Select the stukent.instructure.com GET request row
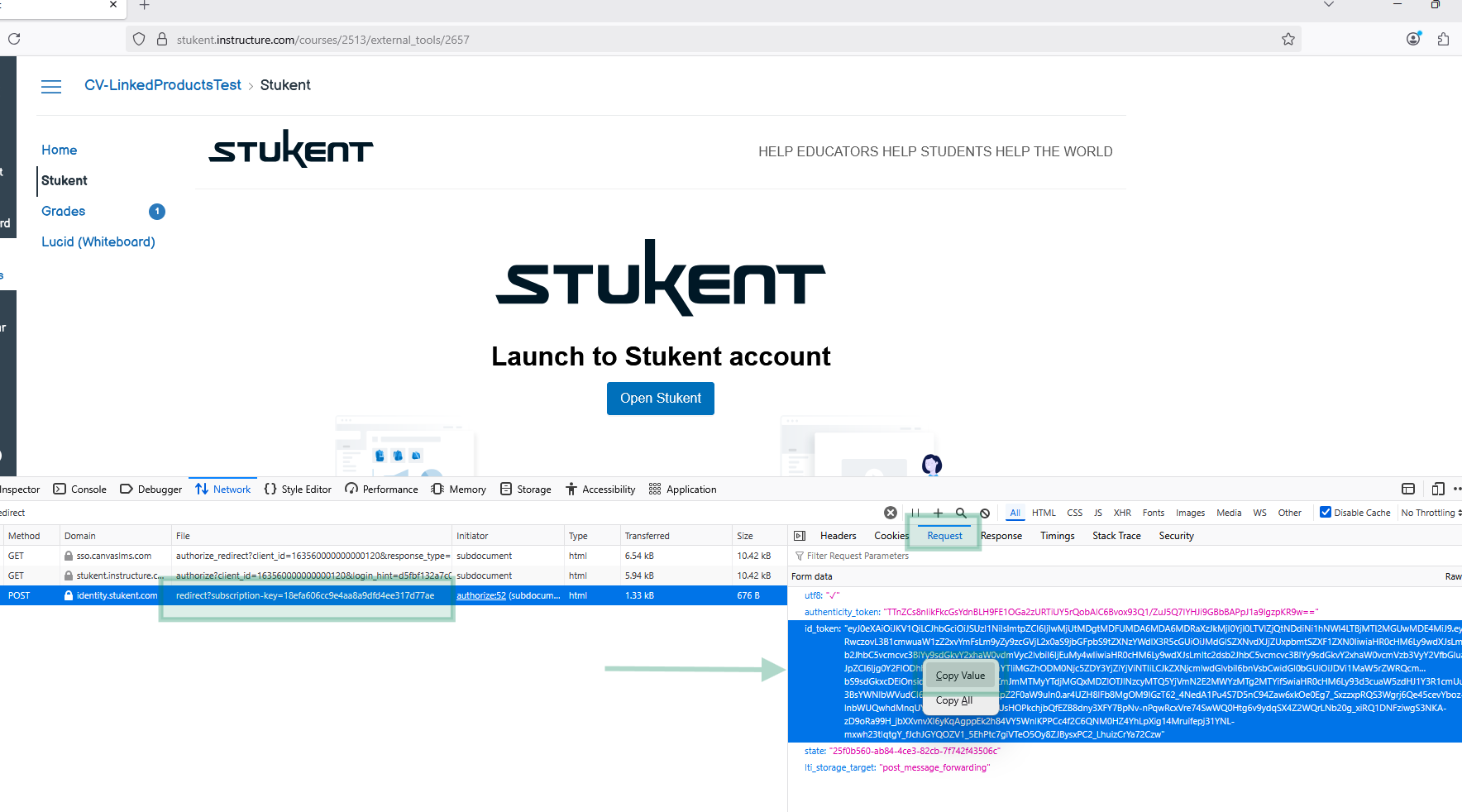 (394, 576)
